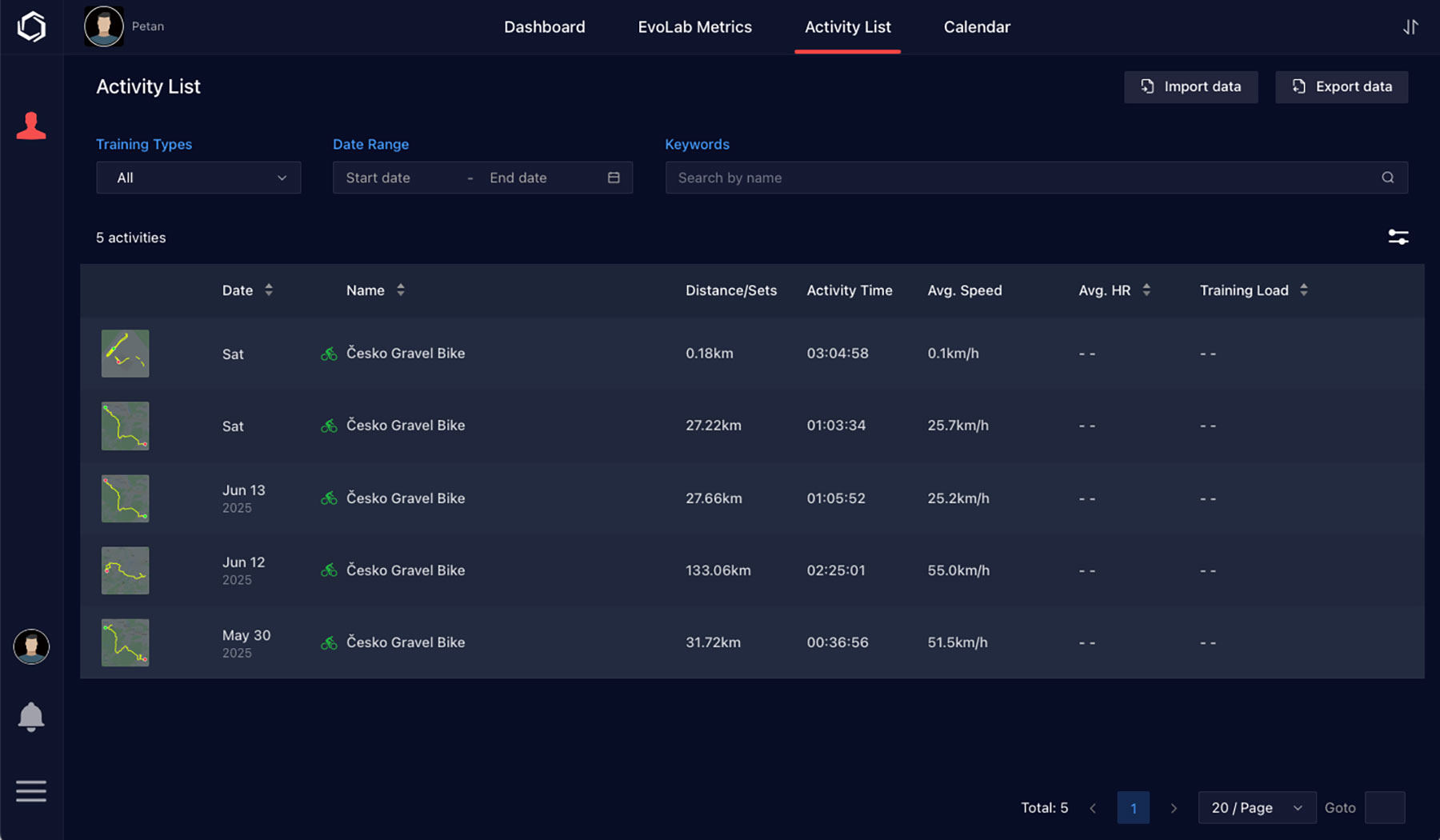Open the notifications bell
The image size is (1440, 840).
point(31,717)
